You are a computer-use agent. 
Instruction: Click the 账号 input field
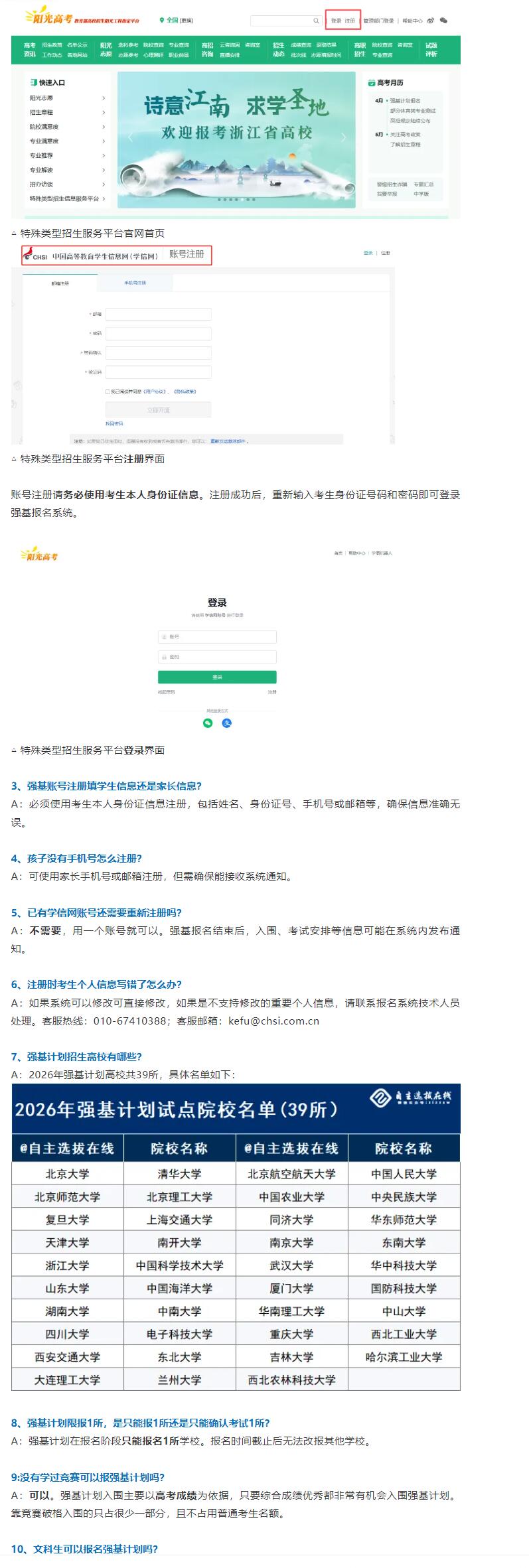[x=217, y=637]
